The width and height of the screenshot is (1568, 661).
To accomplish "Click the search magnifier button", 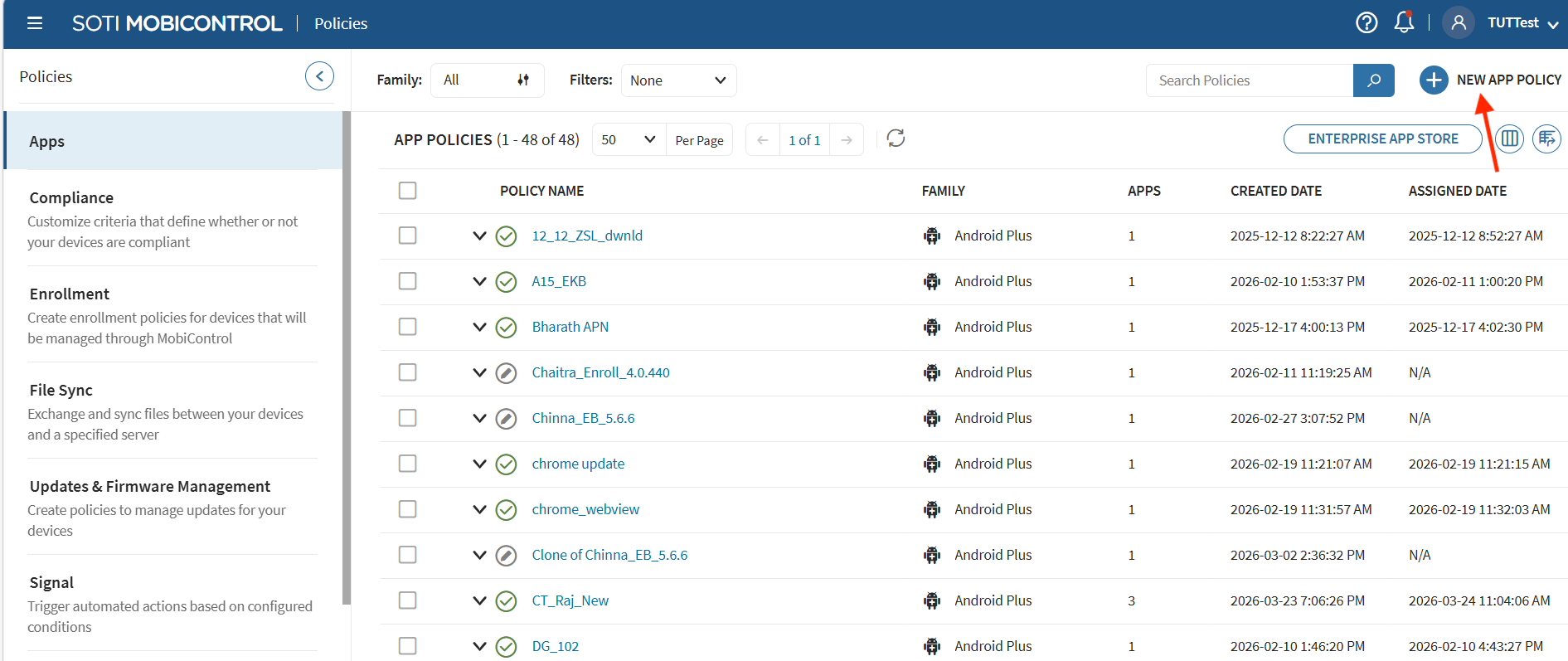I will coord(1373,80).
